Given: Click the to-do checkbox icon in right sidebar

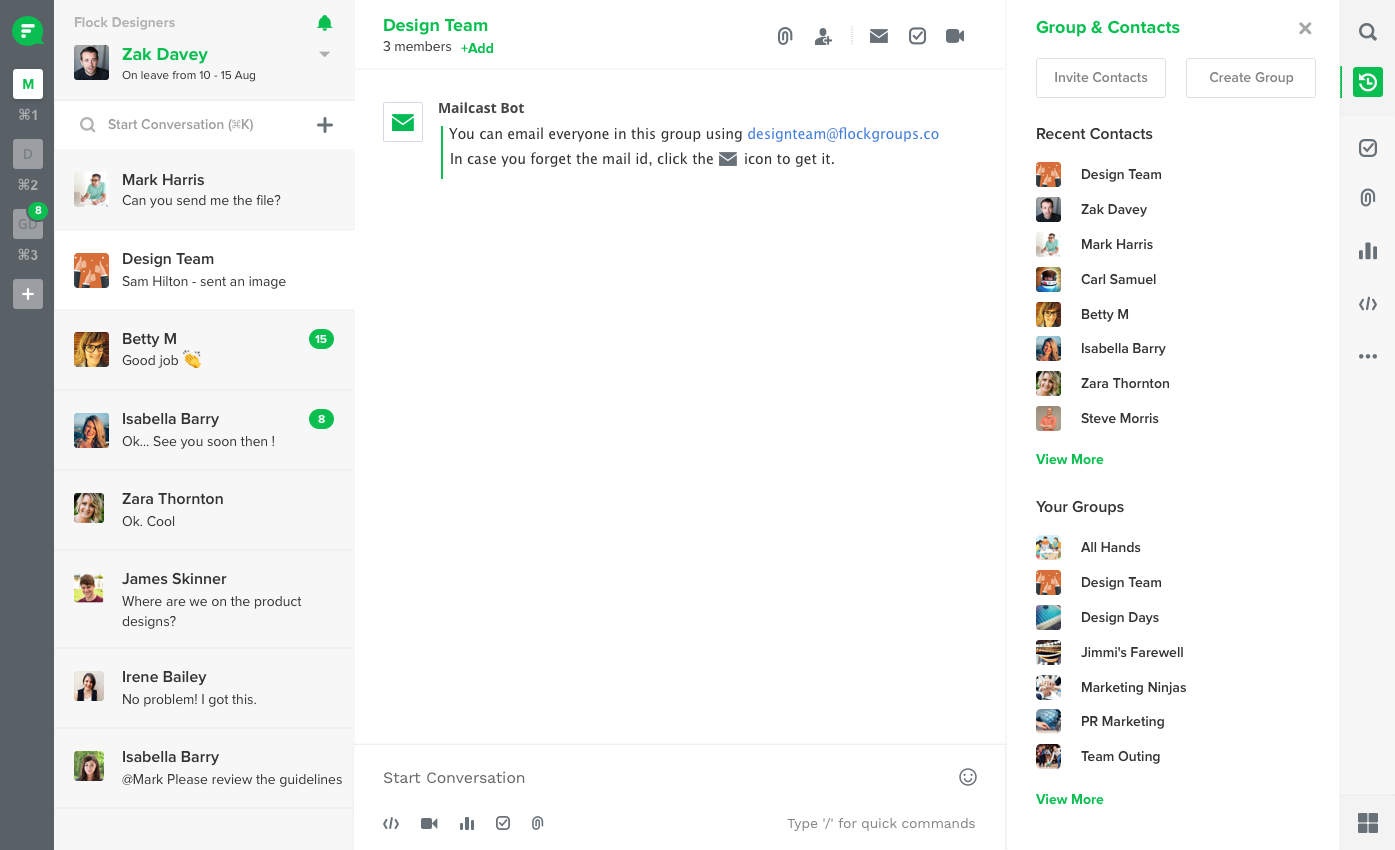Looking at the screenshot, I should tap(1367, 148).
